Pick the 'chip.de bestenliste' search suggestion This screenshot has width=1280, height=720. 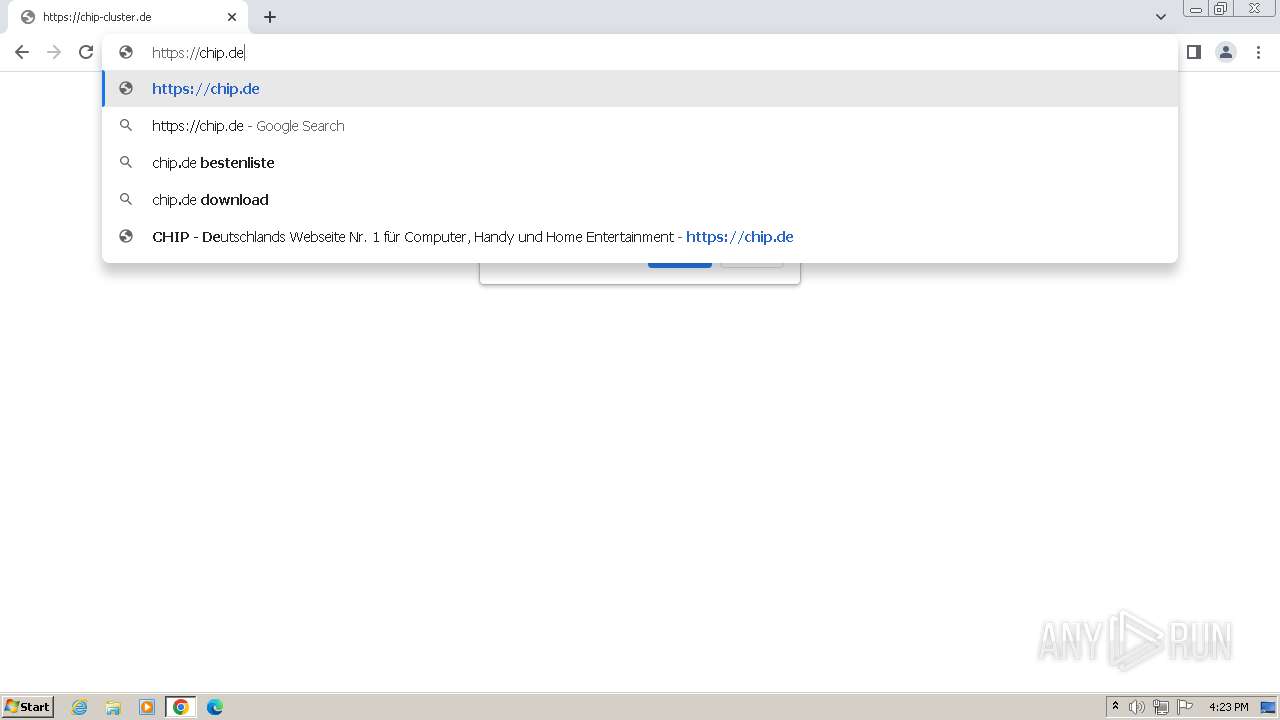[640, 162]
